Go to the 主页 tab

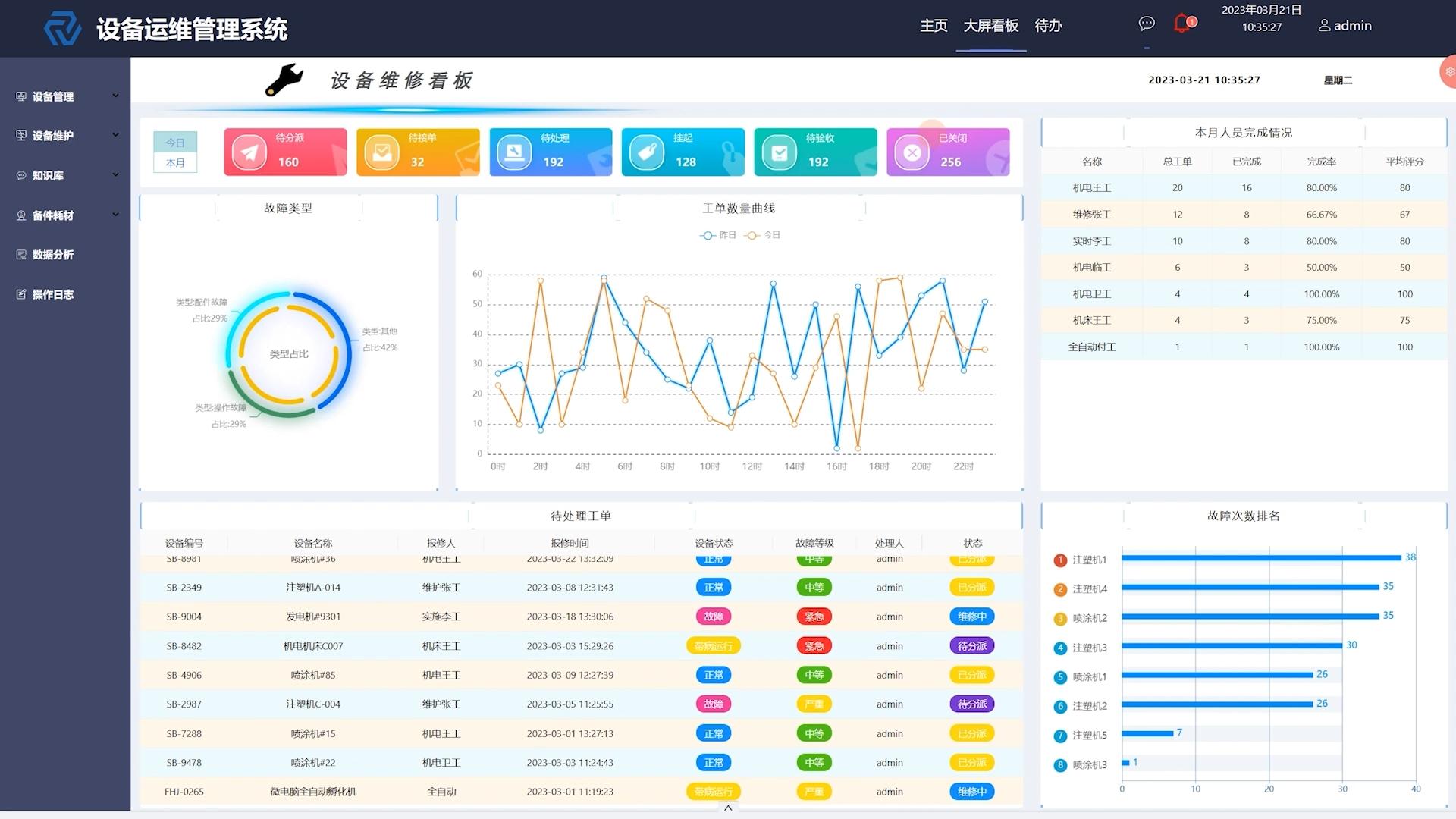(934, 26)
